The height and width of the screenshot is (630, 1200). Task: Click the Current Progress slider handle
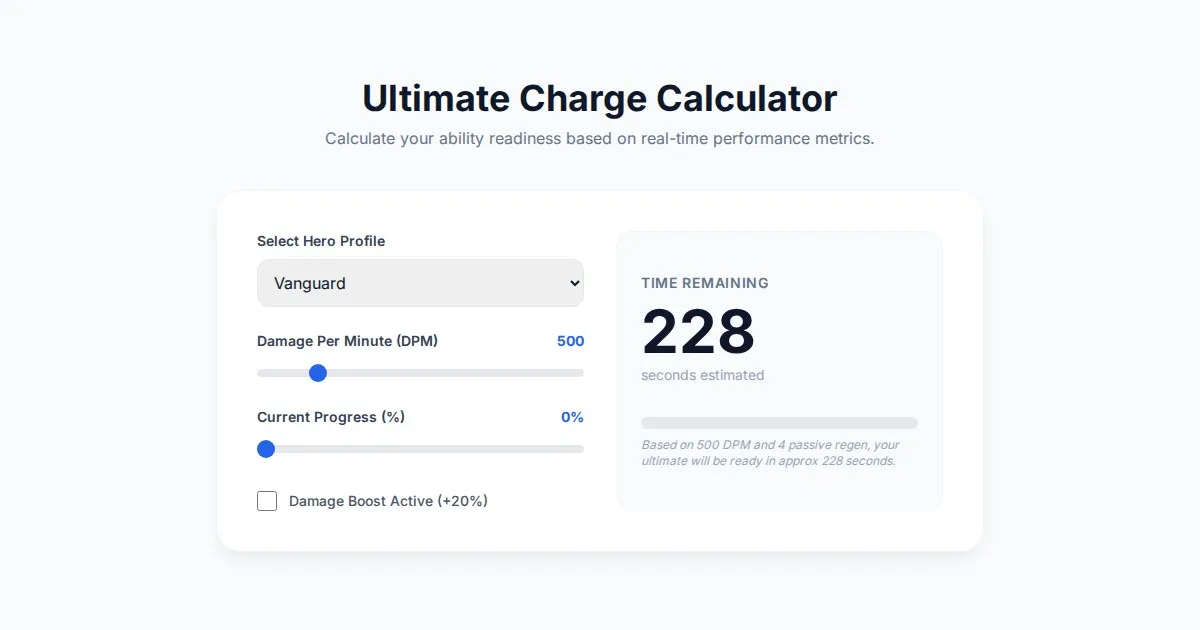[x=266, y=449]
